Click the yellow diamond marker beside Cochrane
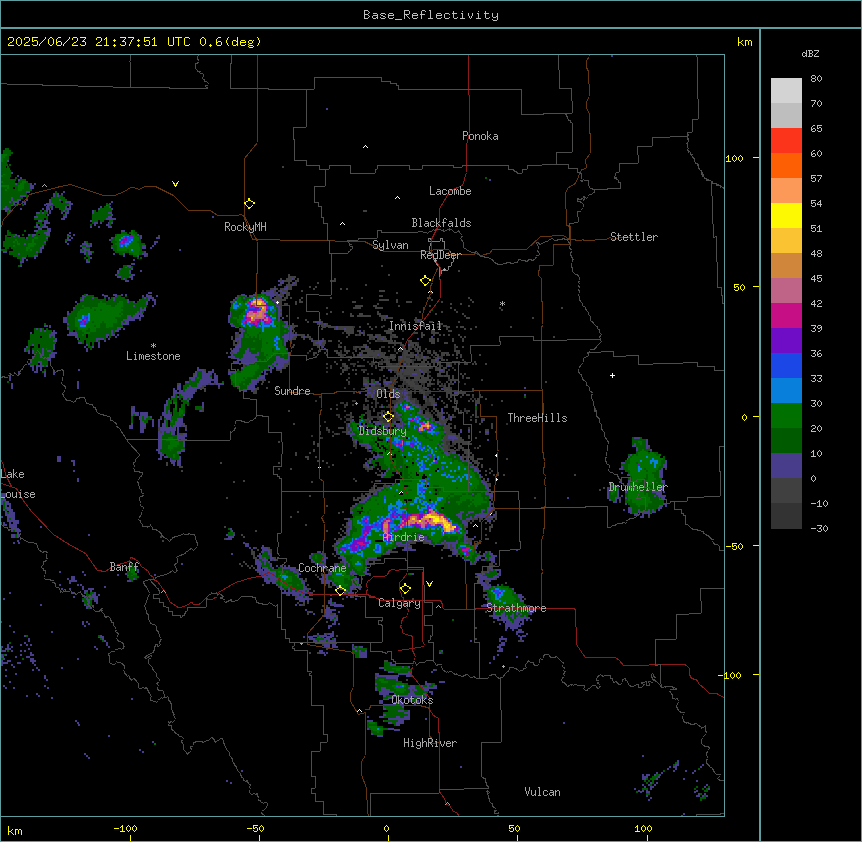The width and height of the screenshot is (862, 842). click(x=341, y=591)
